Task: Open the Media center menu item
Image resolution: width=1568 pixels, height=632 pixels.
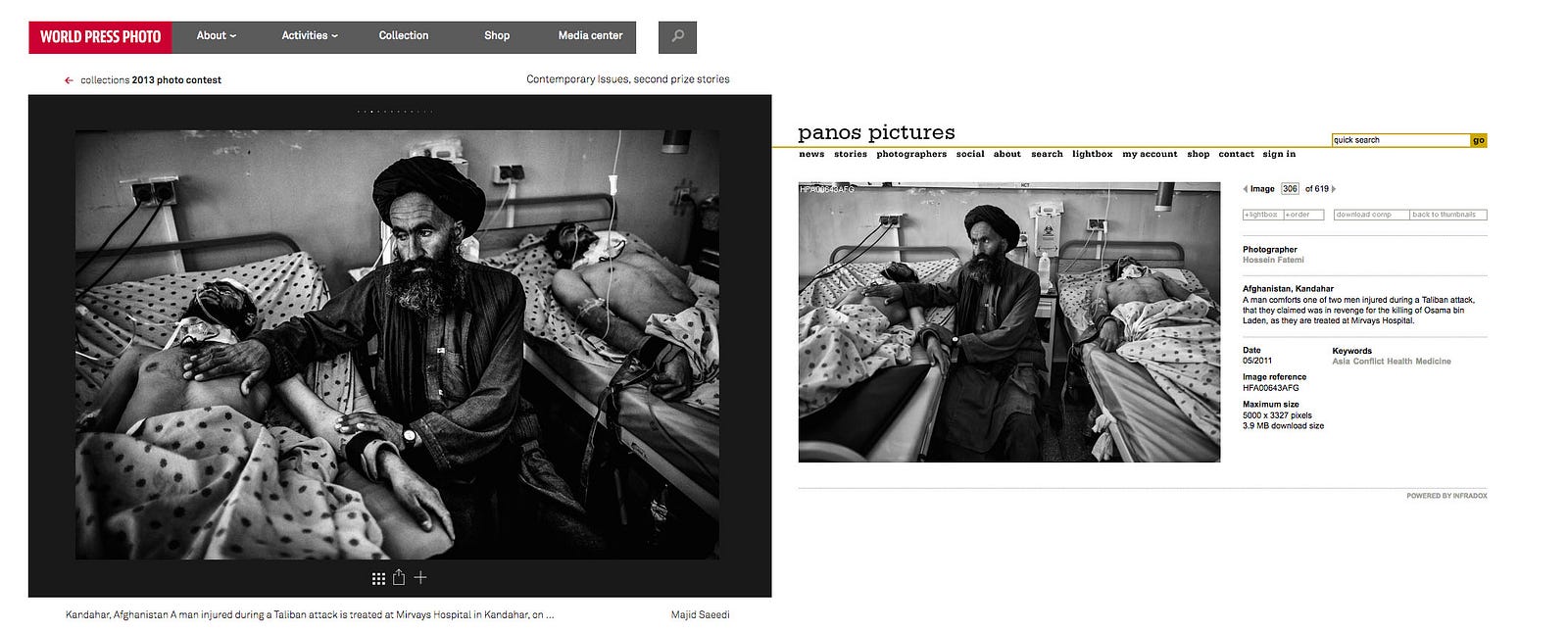Action: [x=590, y=36]
